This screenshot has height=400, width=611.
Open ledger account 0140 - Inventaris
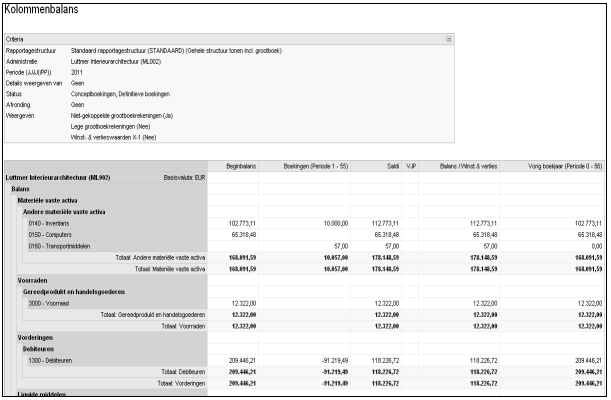[49, 222]
